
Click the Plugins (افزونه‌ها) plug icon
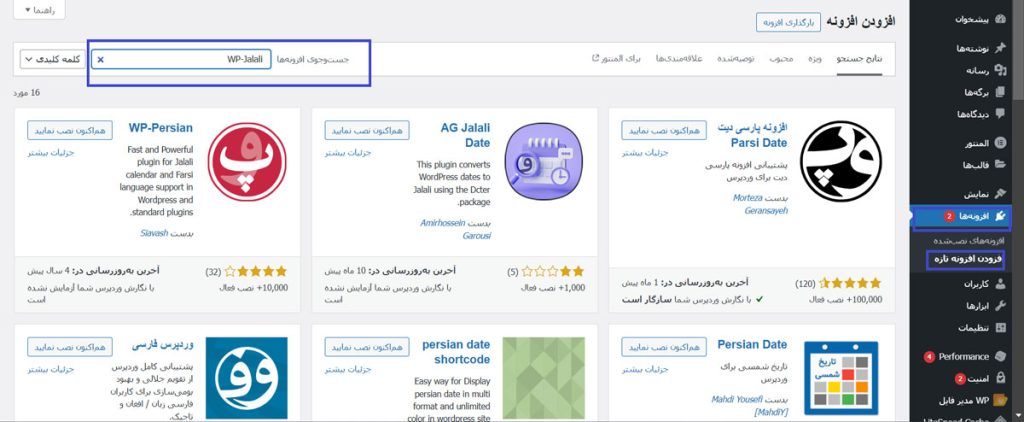(x=1000, y=216)
